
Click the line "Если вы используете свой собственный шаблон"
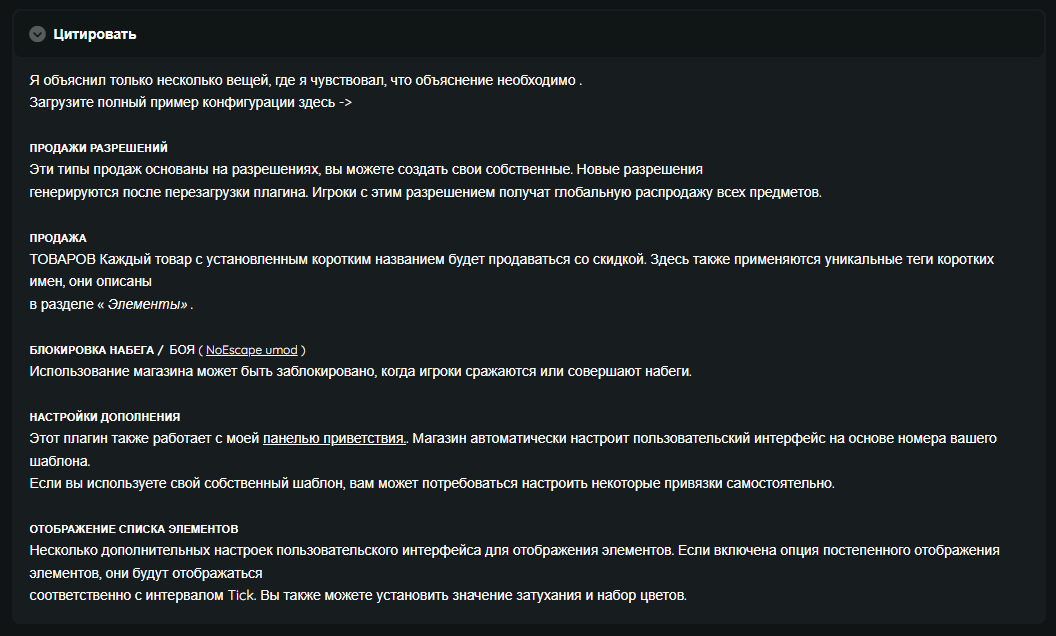[430, 483]
